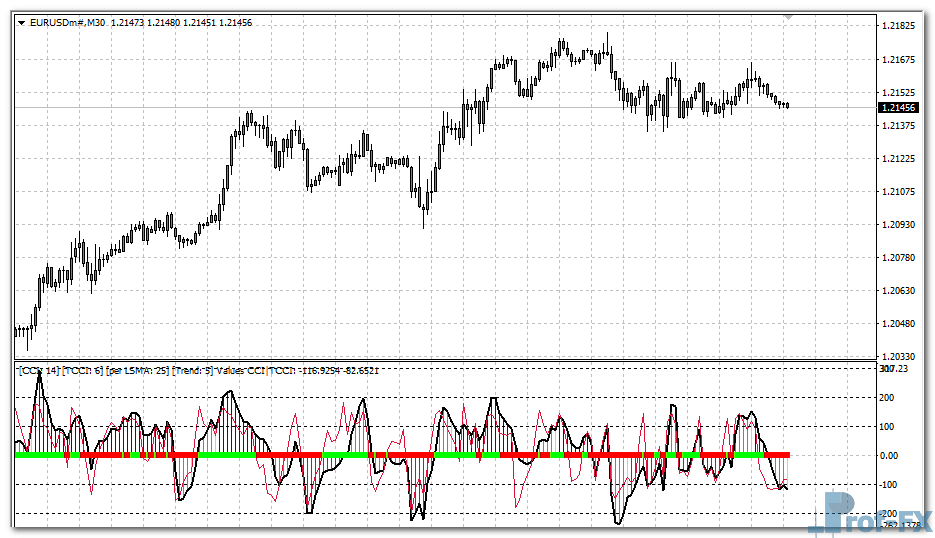Click the 1.21675 price scale label
Image resolution: width=935 pixels, height=538 pixels.
click(x=899, y=59)
